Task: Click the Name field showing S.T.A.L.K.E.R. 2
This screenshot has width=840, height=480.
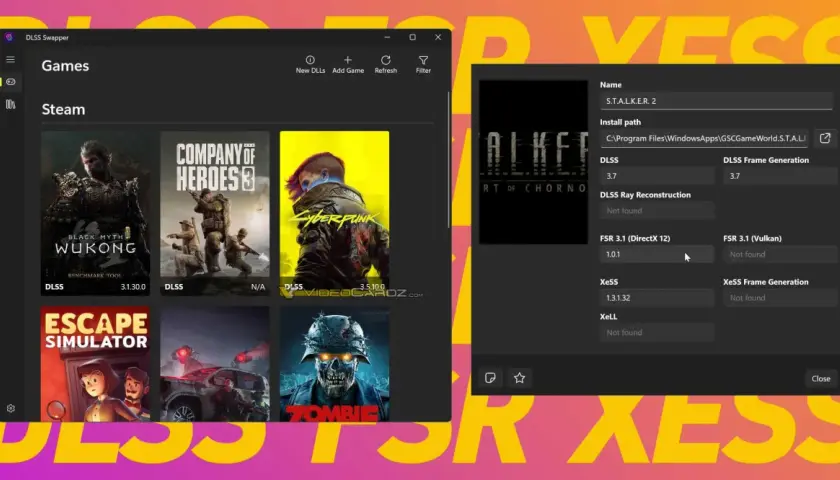Action: [716, 101]
